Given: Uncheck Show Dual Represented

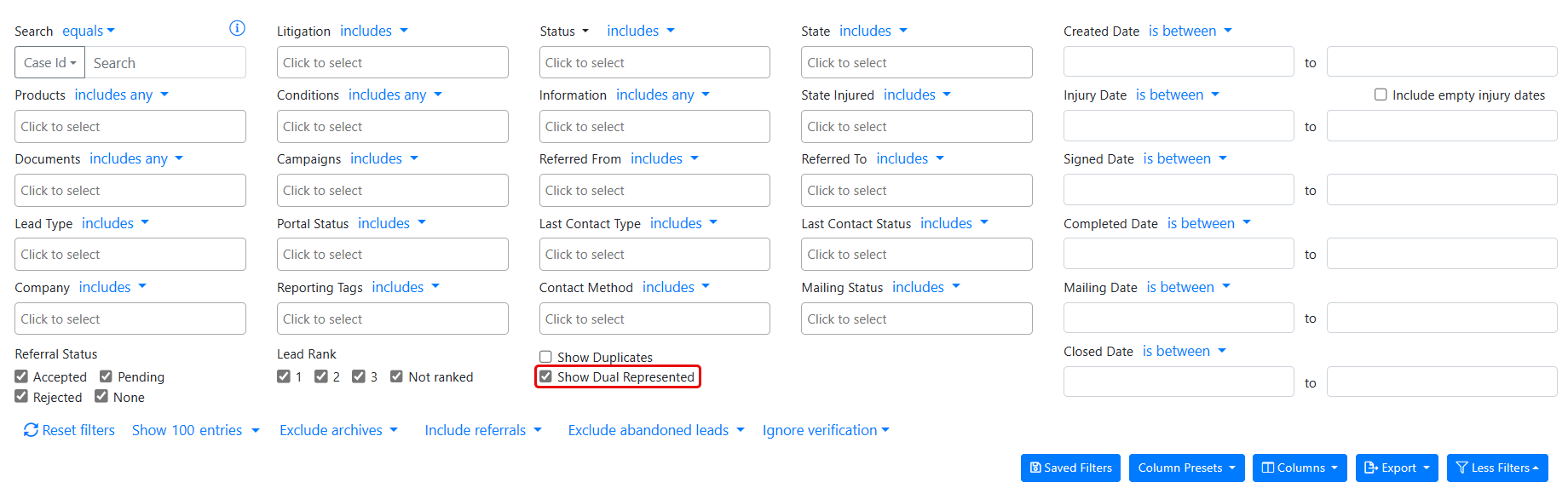Looking at the screenshot, I should (x=546, y=376).
